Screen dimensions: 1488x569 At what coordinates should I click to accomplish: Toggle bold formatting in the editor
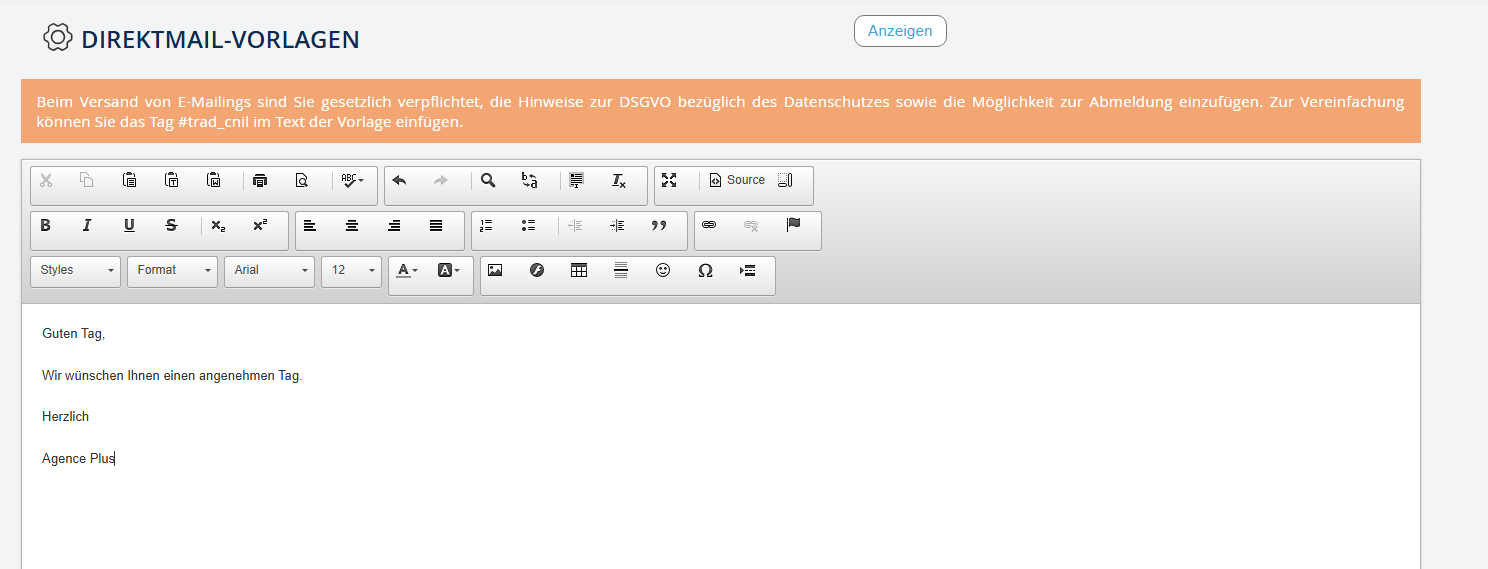pos(45,226)
